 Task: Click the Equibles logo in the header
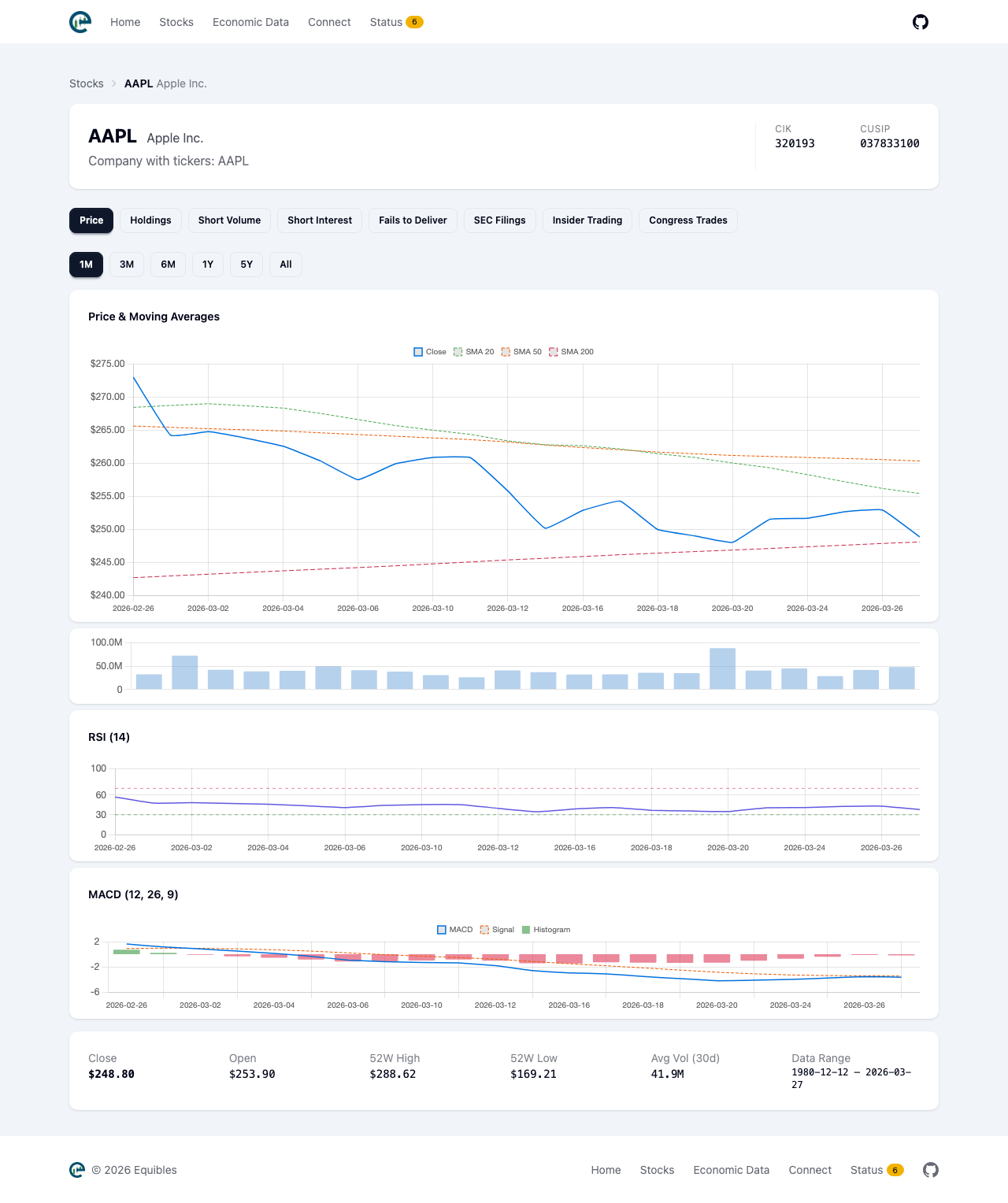[80, 22]
